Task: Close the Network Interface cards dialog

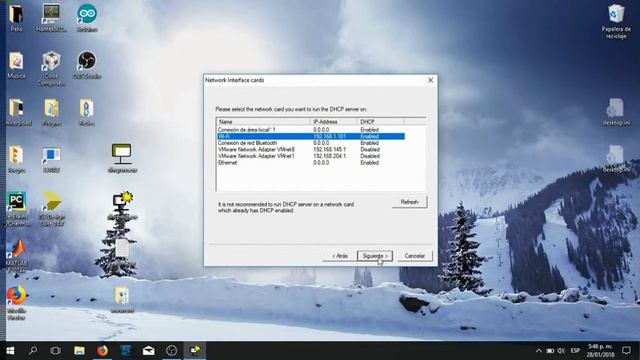Action: point(430,80)
